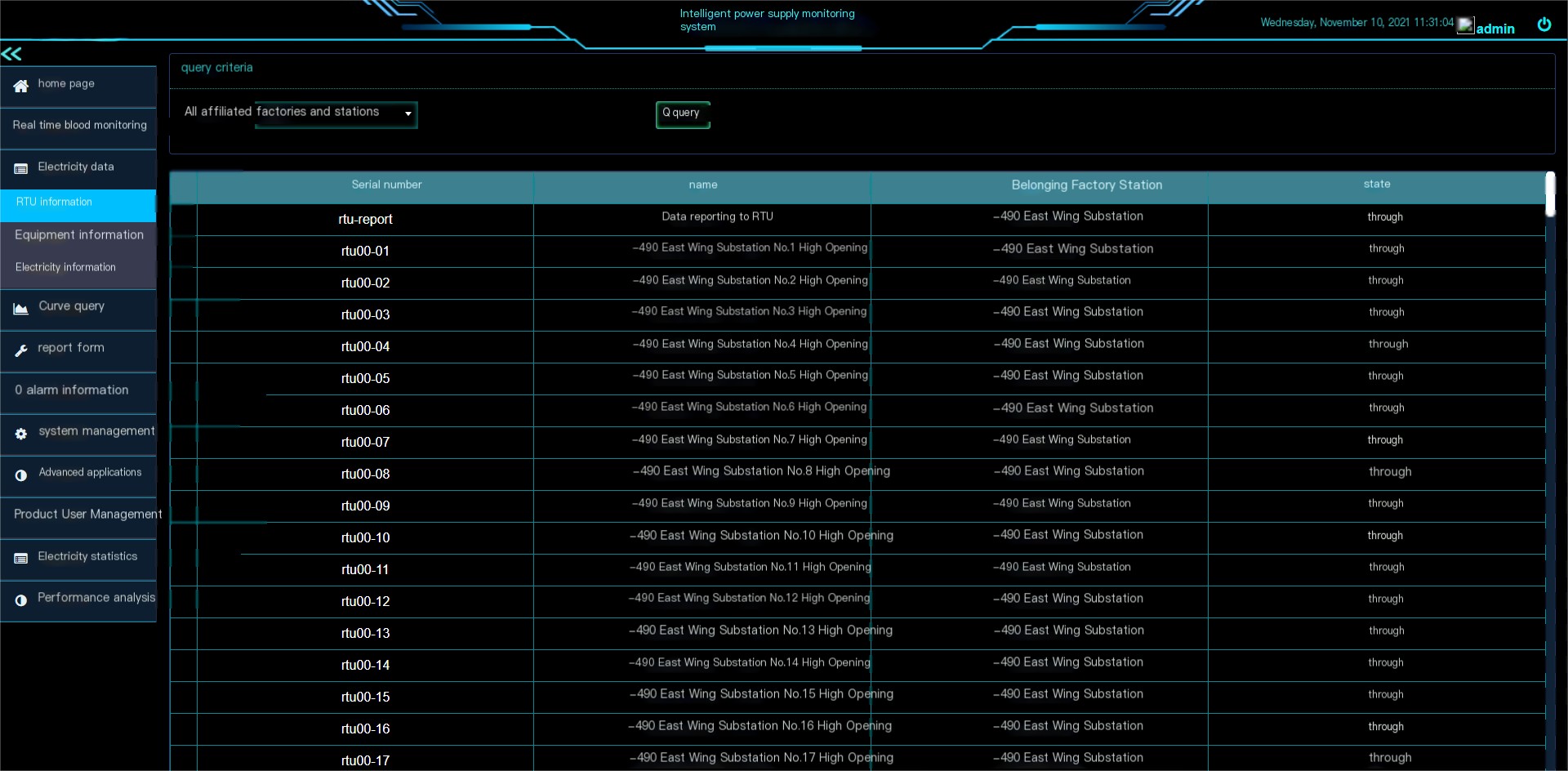Expand the Equipment information section
The image size is (1568, 771).
pos(78,234)
